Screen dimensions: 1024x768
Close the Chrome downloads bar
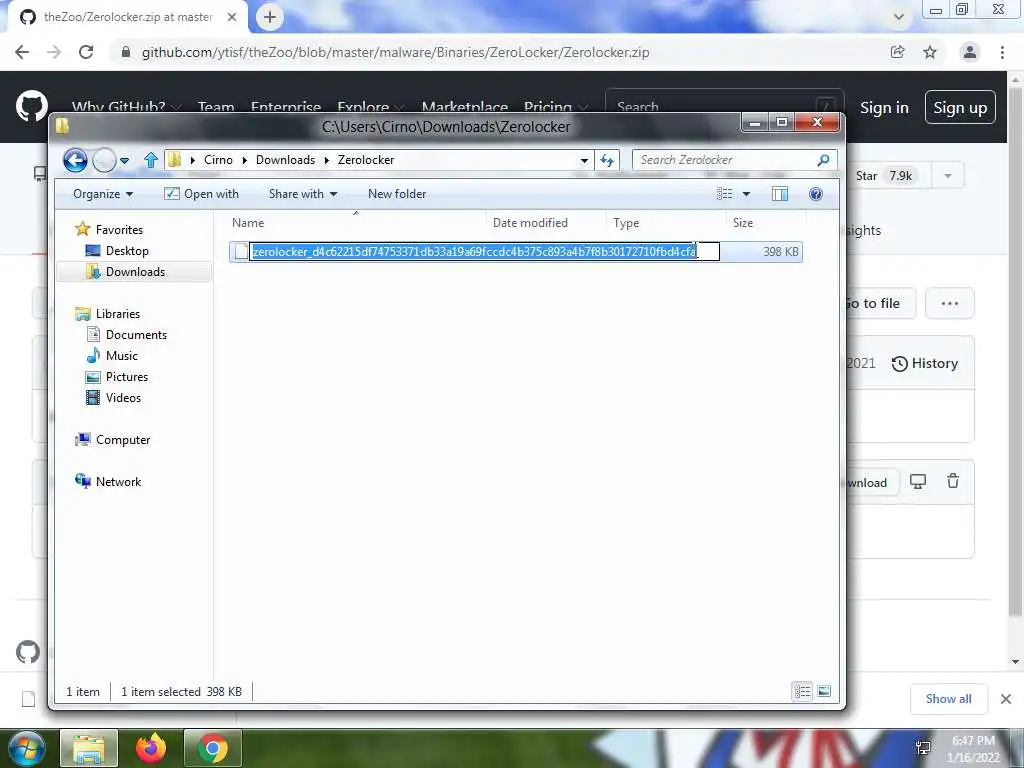tap(1006, 699)
